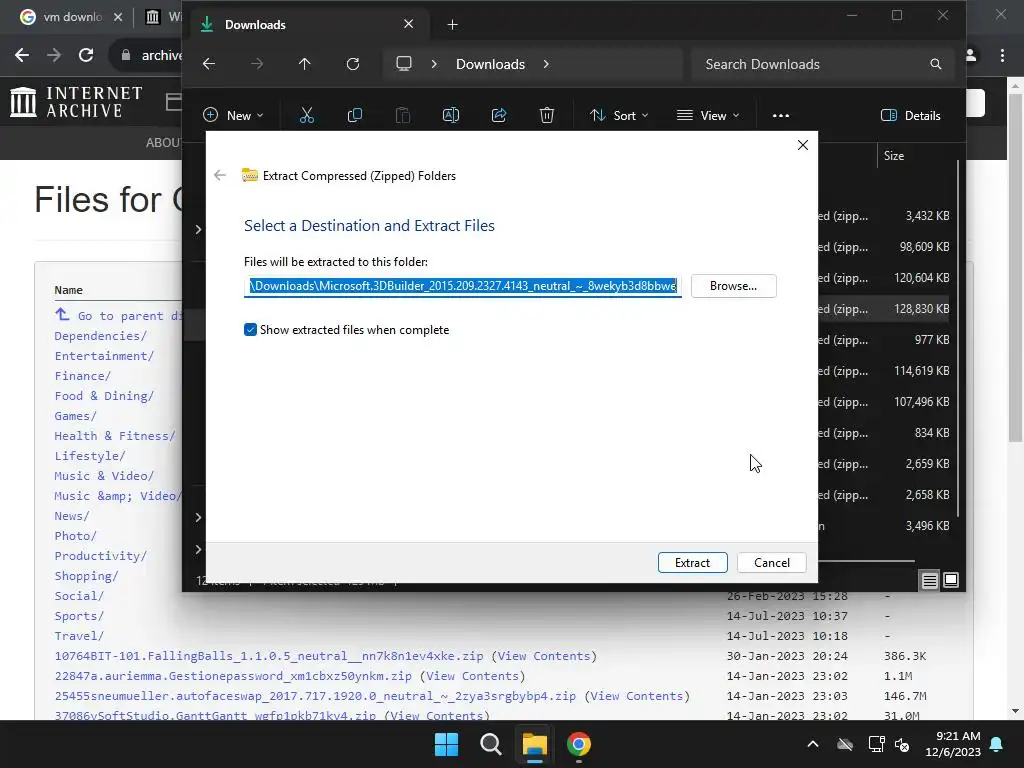Close the Extract Compressed Folders dialog

[x=803, y=145]
